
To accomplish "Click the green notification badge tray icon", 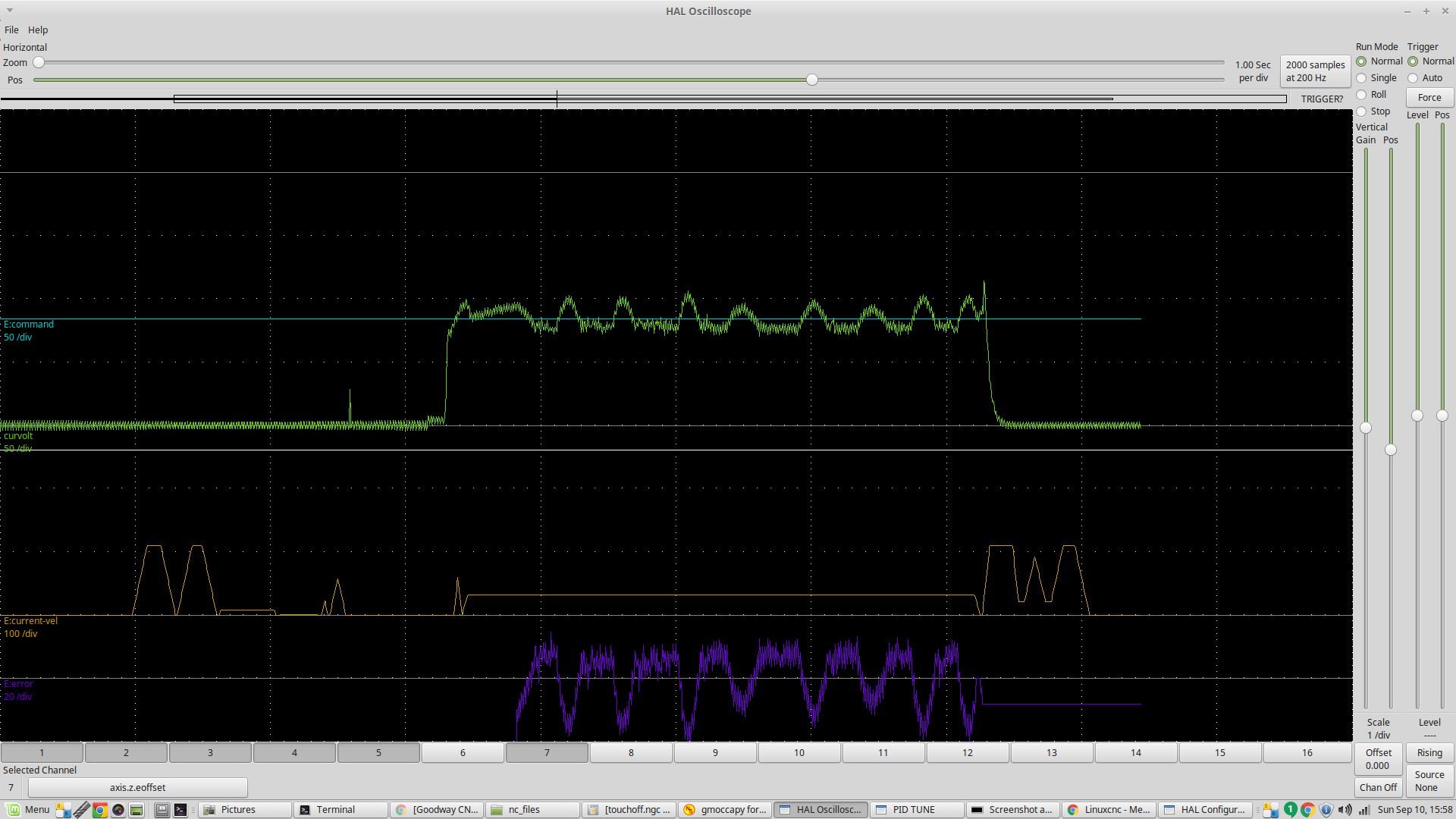I will point(1290,809).
